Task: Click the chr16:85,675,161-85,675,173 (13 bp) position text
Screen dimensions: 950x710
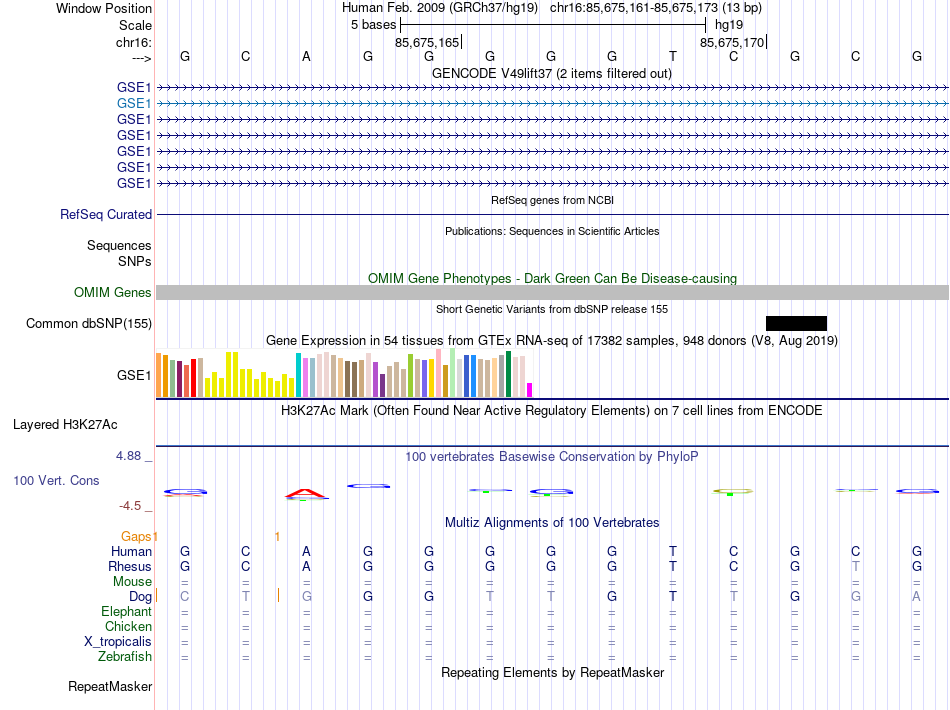Action: tap(656, 8)
